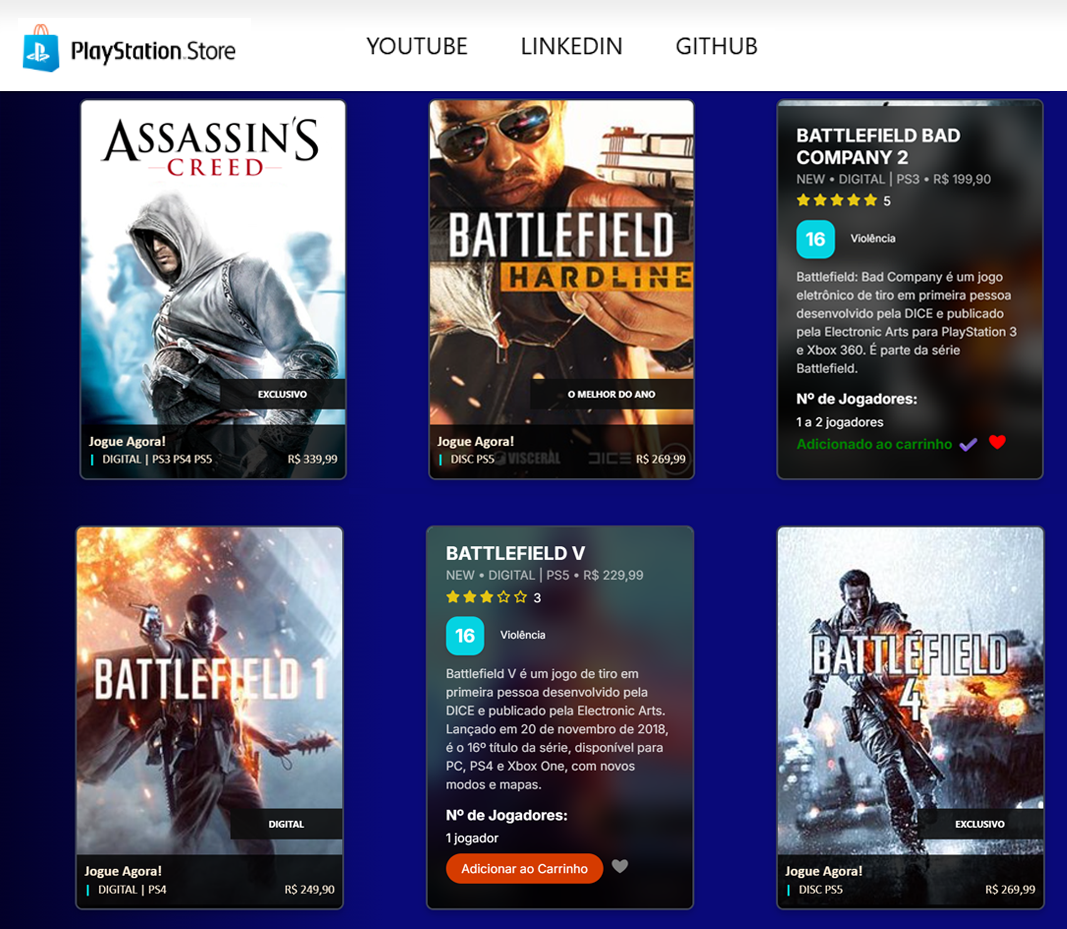1067x929 pixels.
Task: Click the BATTLEFIELD BAD COMPANY 2 title
Action: [x=879, y=146]
